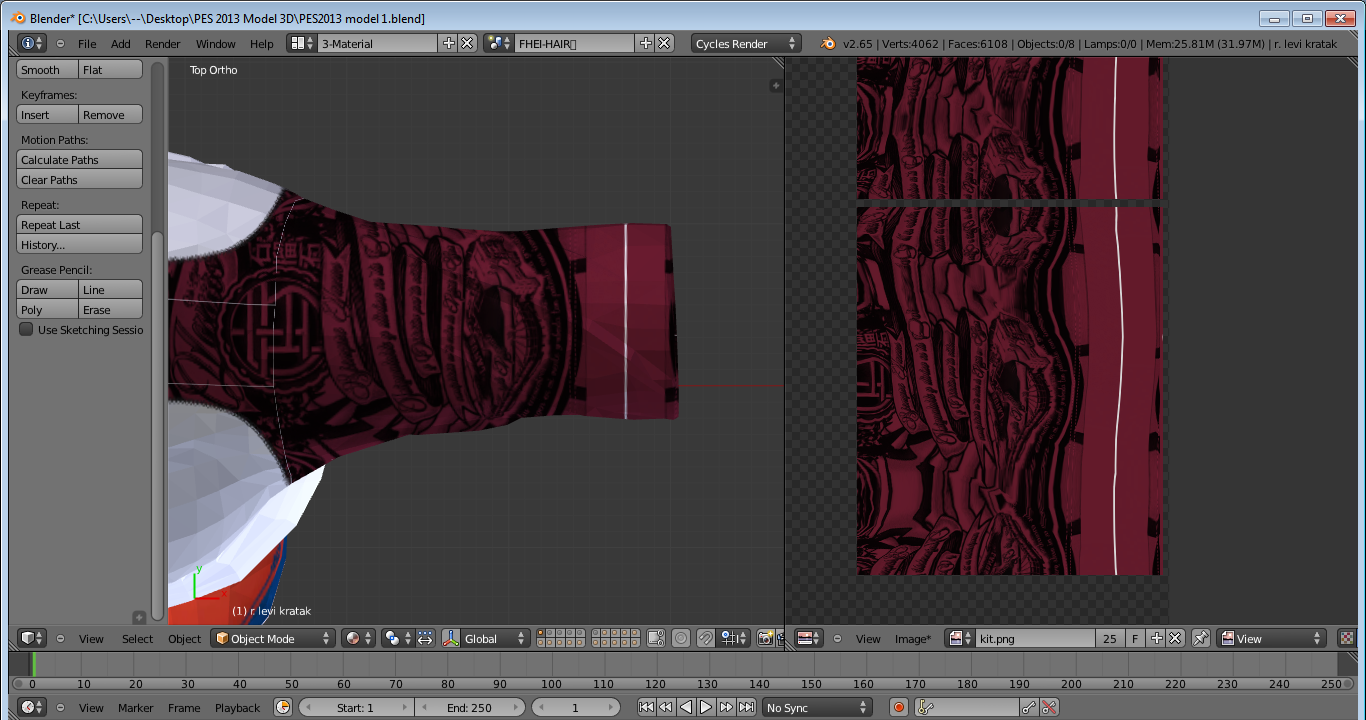The width and height of the screenshot is (1366, 720).
Task: Jump to the last frame of the timeline
Action: (746, 707)
